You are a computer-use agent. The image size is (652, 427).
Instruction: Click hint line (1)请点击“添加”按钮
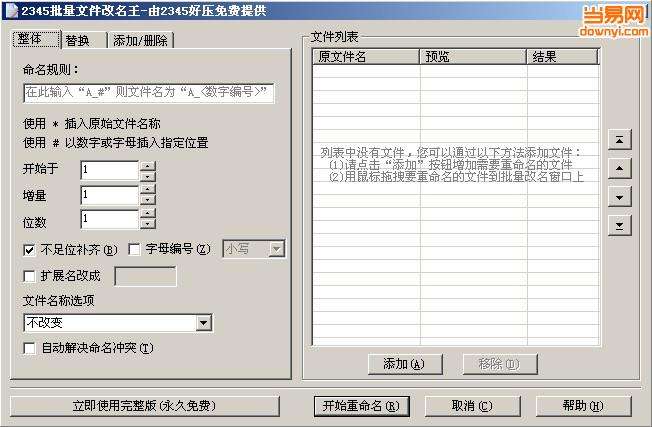(451, 165)
